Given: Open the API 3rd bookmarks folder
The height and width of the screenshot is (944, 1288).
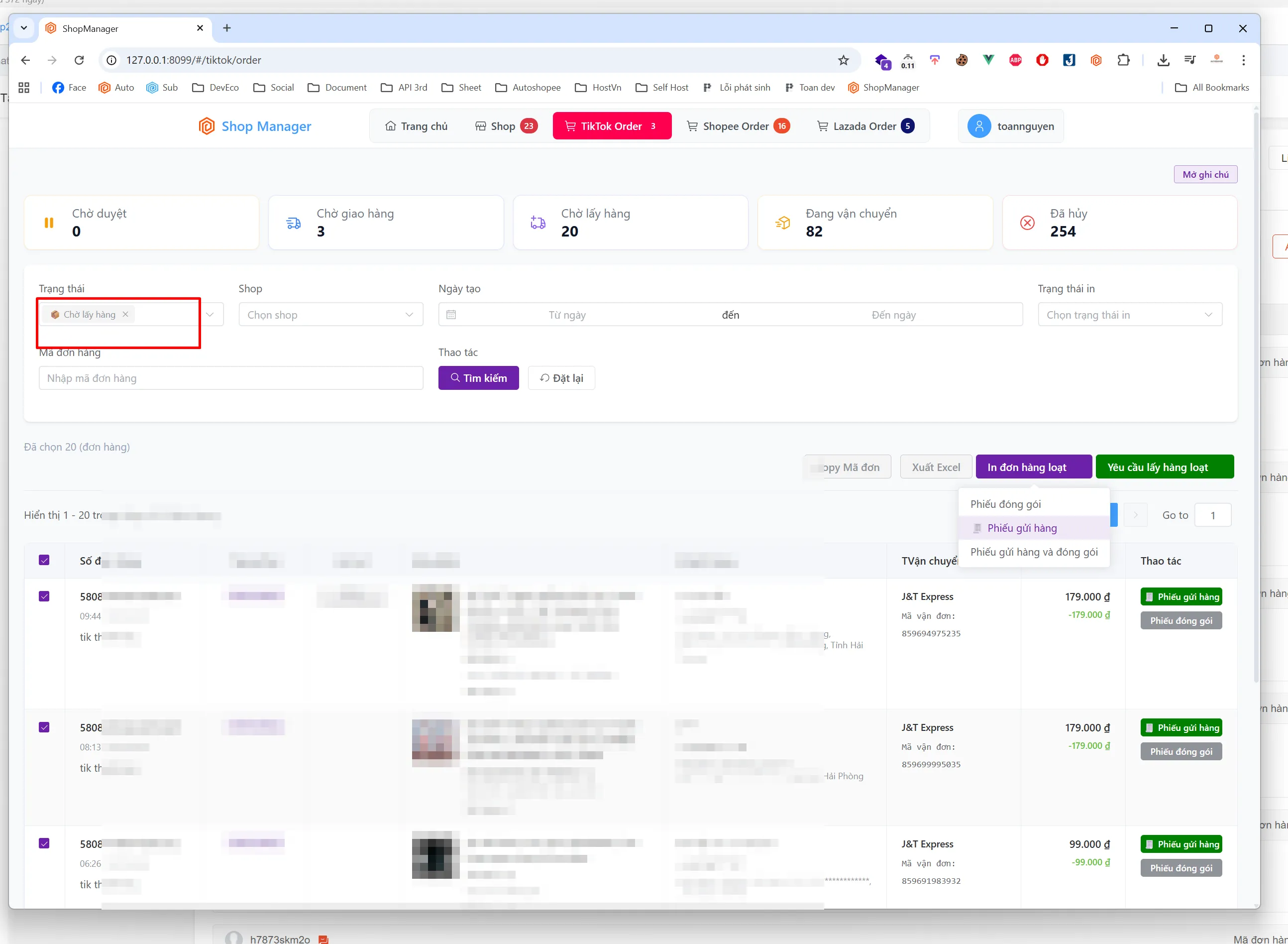Looking at the screenshot, I should click(404, 88).
